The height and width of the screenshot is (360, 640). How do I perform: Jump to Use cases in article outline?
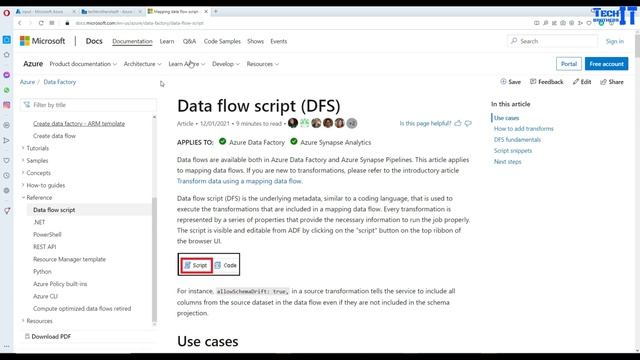(506, 118)
